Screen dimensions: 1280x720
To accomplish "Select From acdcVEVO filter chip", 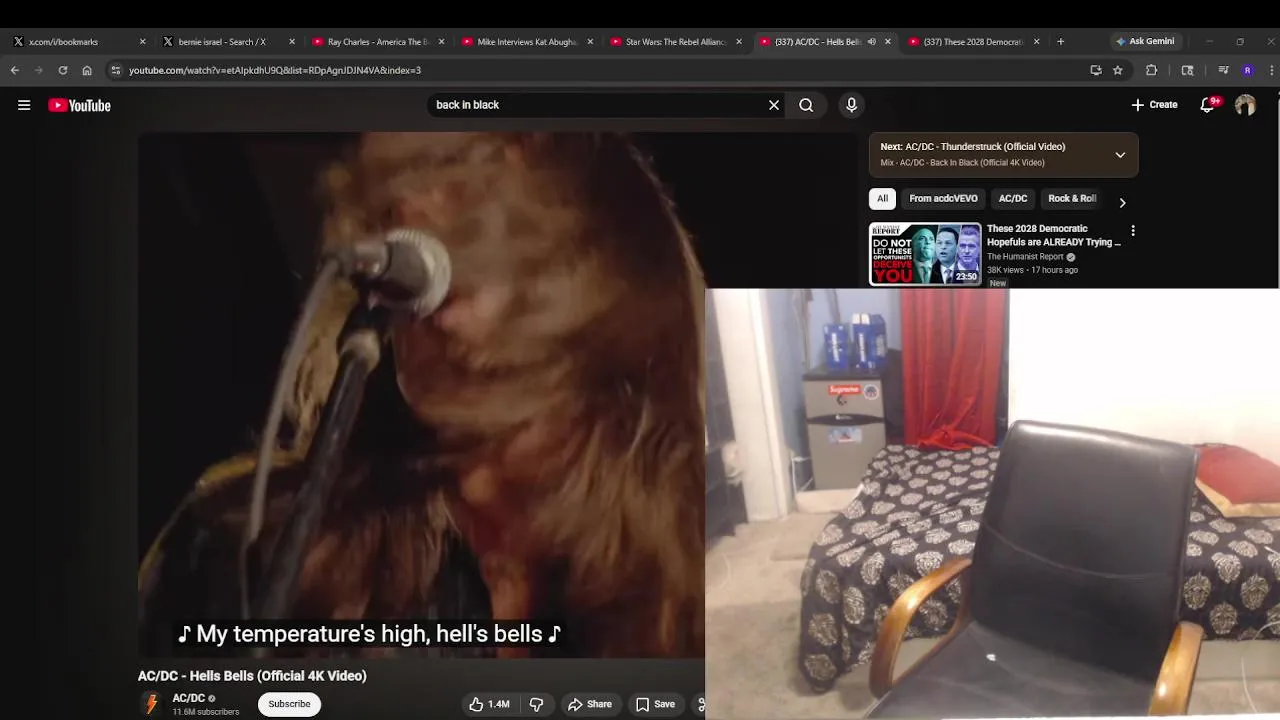I will [x=943, y=198].
